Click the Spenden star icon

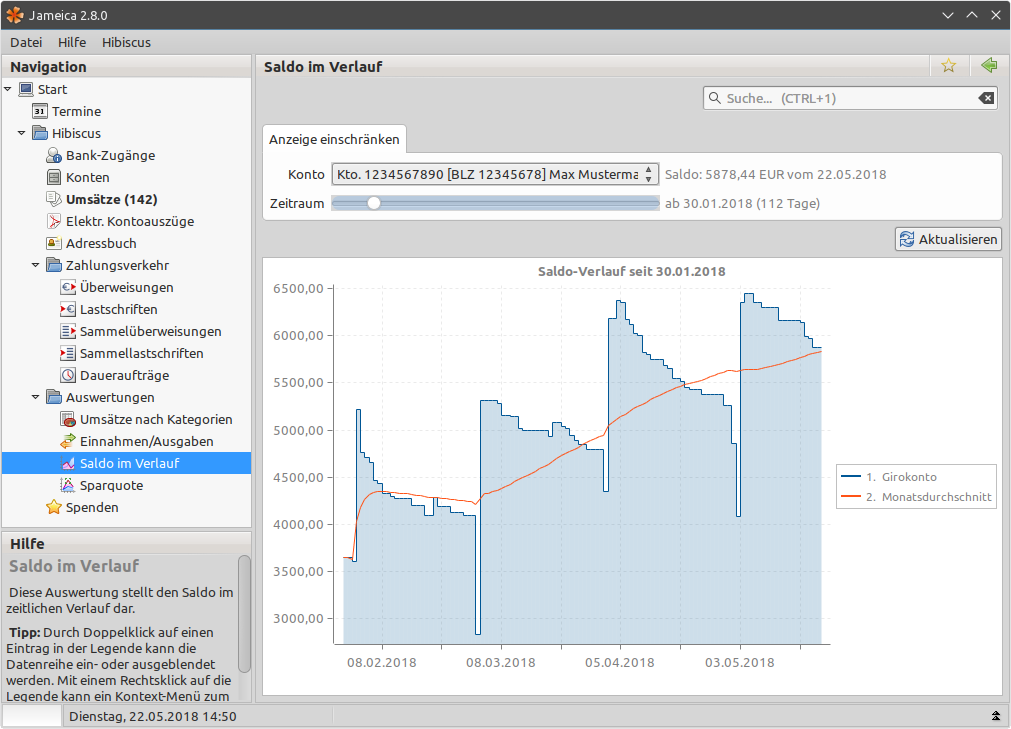(54, 507)
